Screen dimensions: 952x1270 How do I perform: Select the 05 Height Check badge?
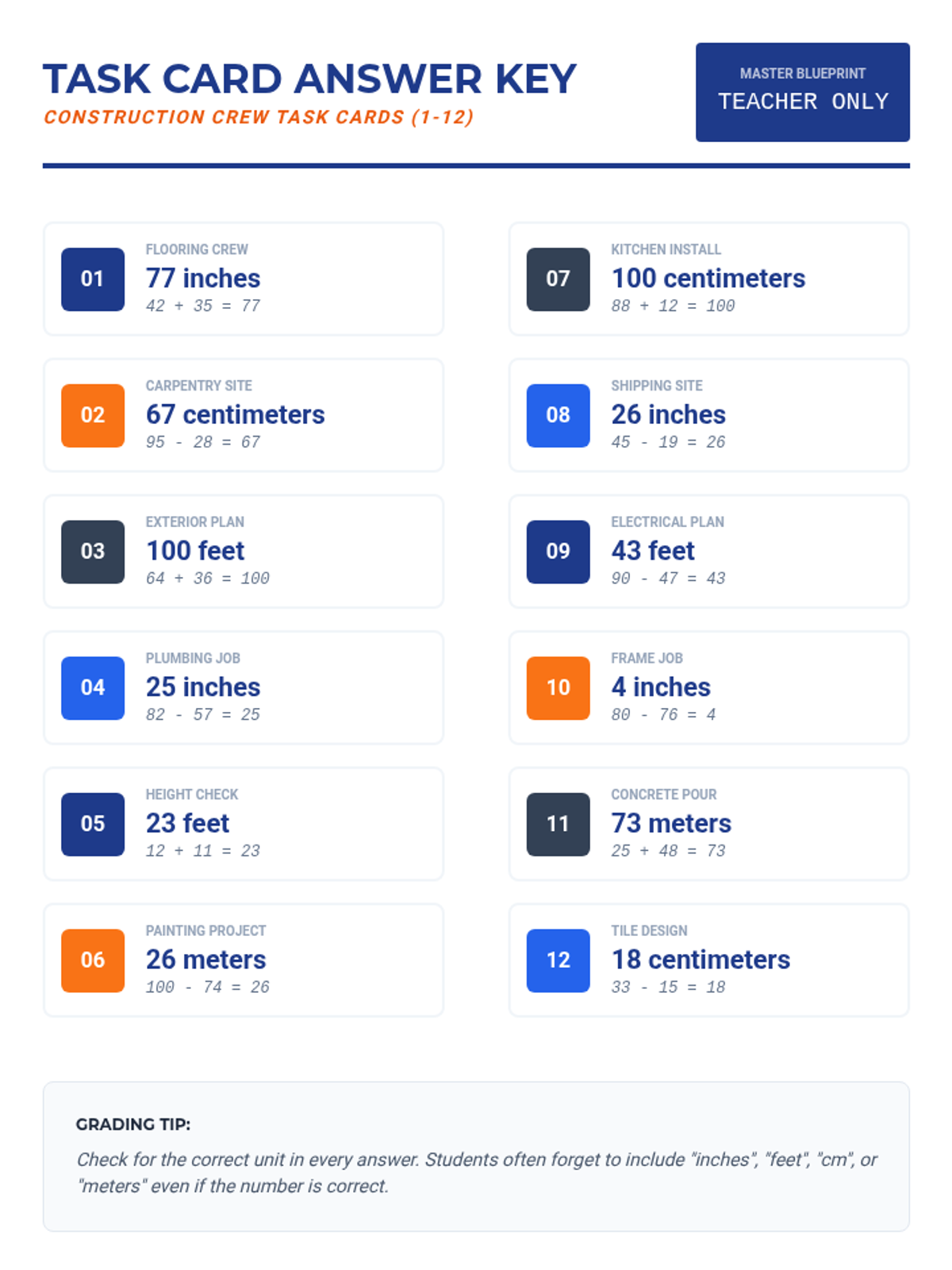click(x=93, y=824)
